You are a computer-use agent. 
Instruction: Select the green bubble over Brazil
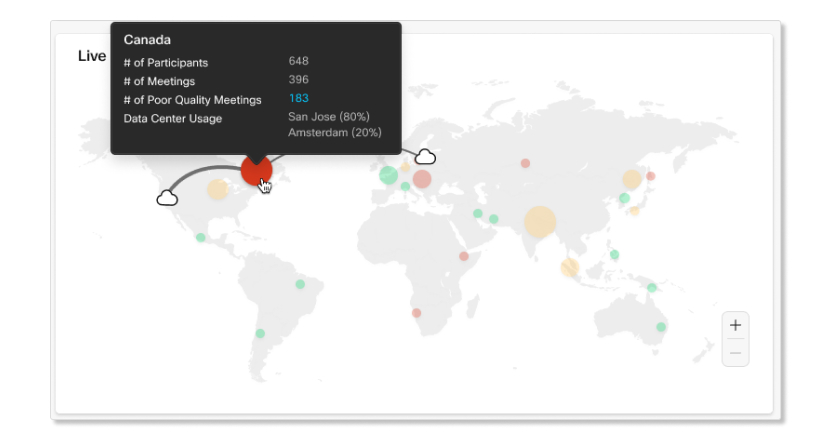click(300, 284)
